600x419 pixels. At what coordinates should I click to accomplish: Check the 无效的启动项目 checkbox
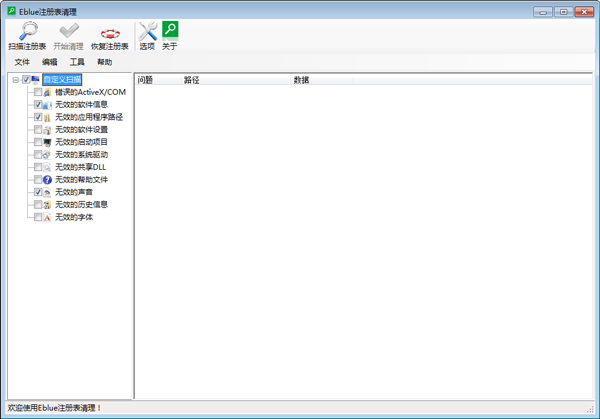click(38, 142)
